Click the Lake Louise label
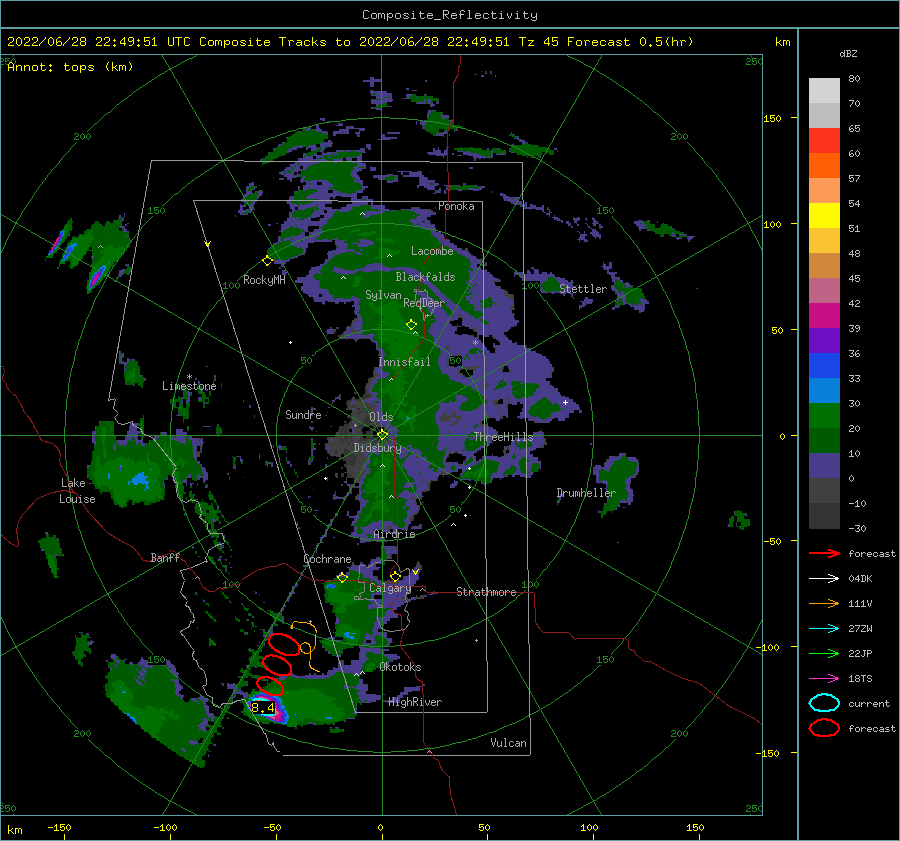Image resolution: width=900 pixels, height=841 pixels. 77,491
